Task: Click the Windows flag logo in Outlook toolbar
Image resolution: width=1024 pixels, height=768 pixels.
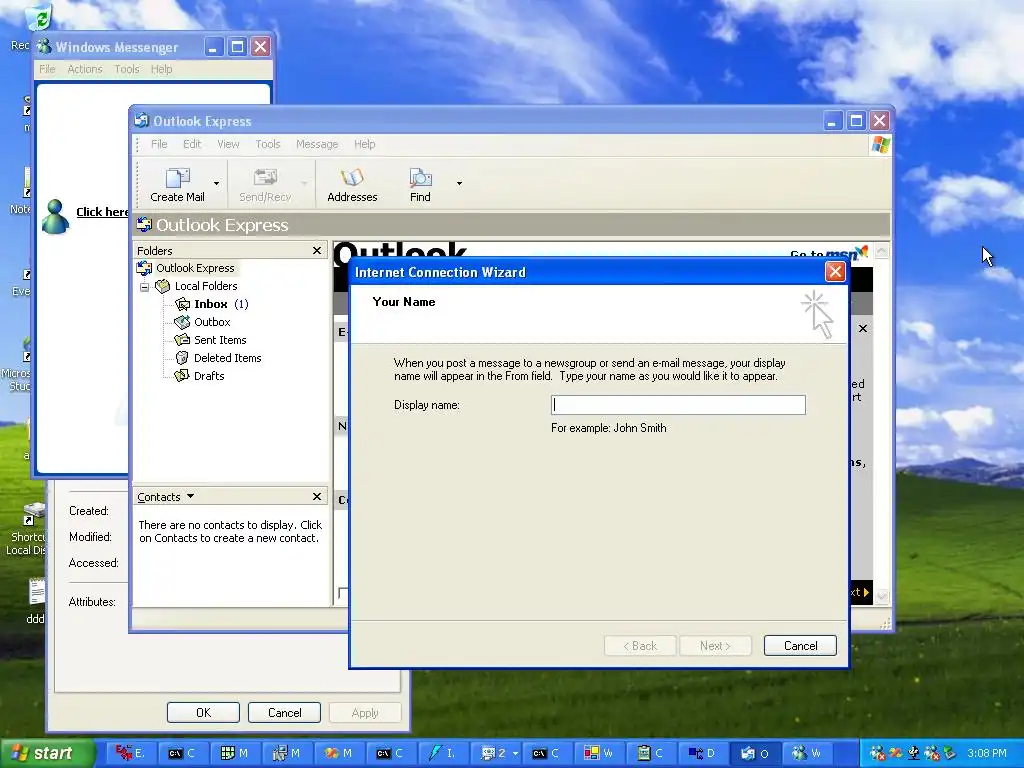Action: pyautogui.click(x=880, y=145)
